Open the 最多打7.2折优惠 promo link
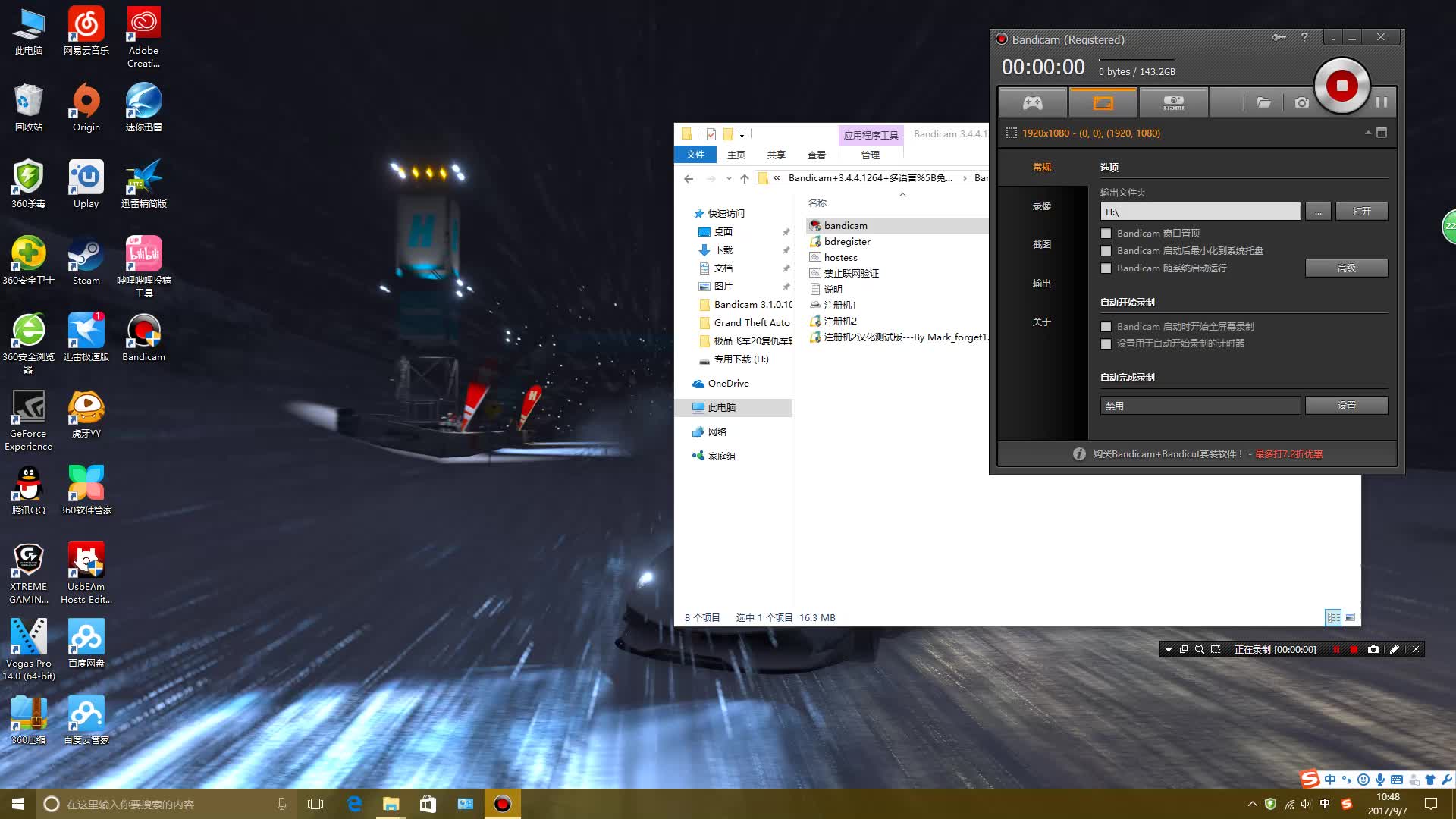Screen dimensions: 1456x819 pos(1288,454)
